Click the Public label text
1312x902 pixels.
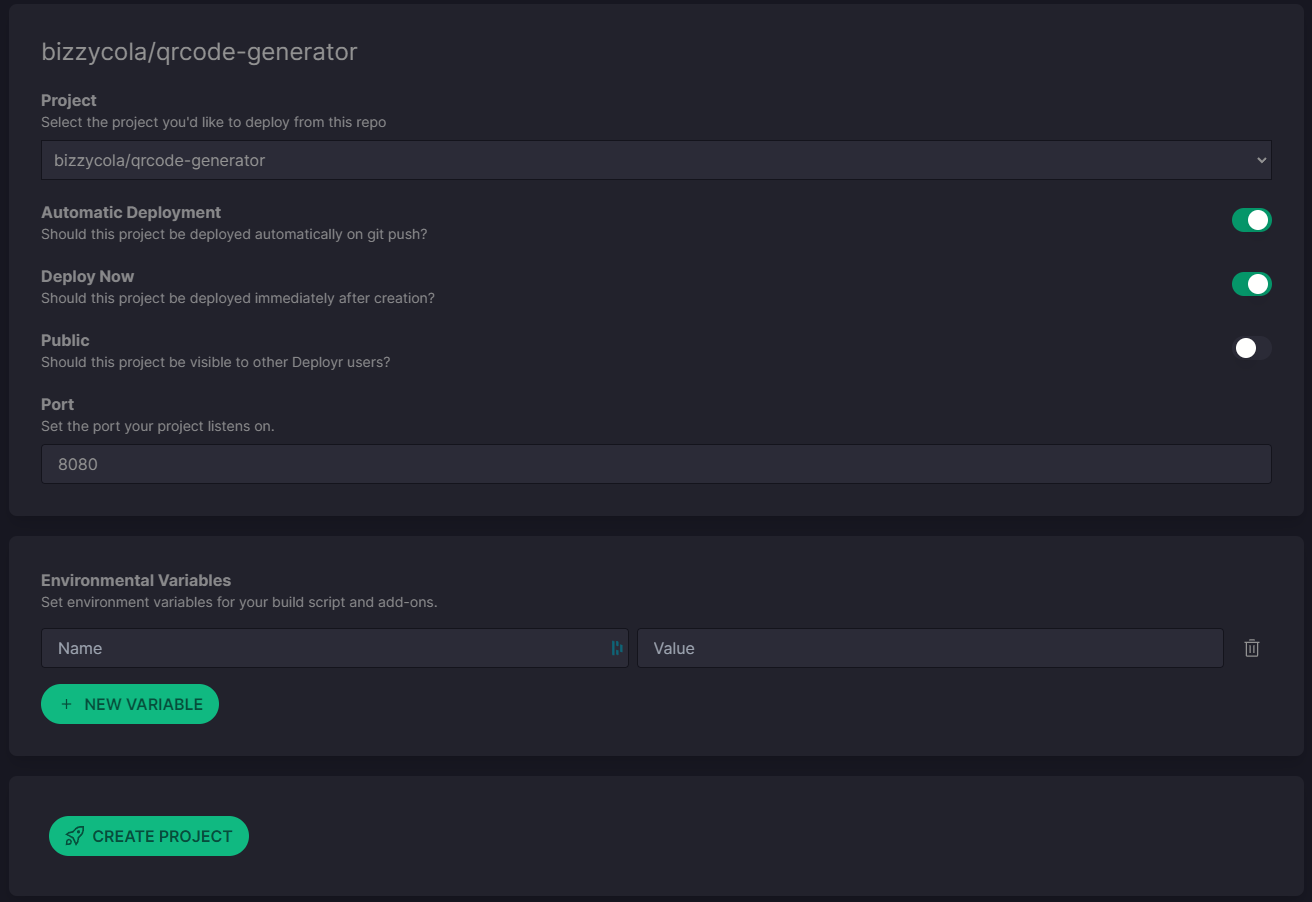[65, 340]
